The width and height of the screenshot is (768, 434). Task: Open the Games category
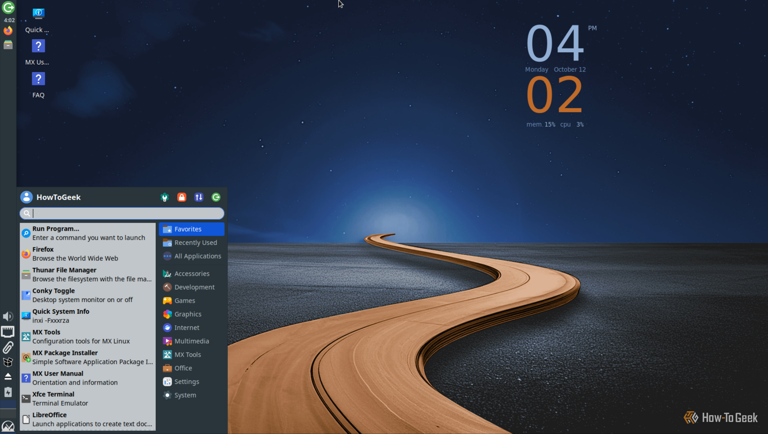click(x=192, y=301)
